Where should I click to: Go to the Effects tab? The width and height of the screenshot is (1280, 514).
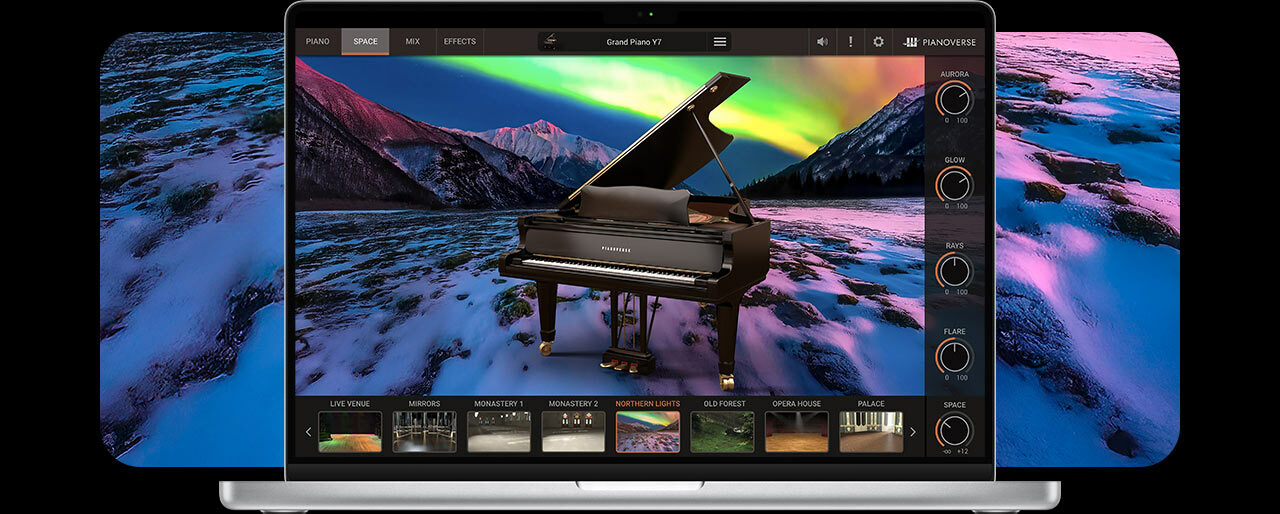tap(460, 42)
